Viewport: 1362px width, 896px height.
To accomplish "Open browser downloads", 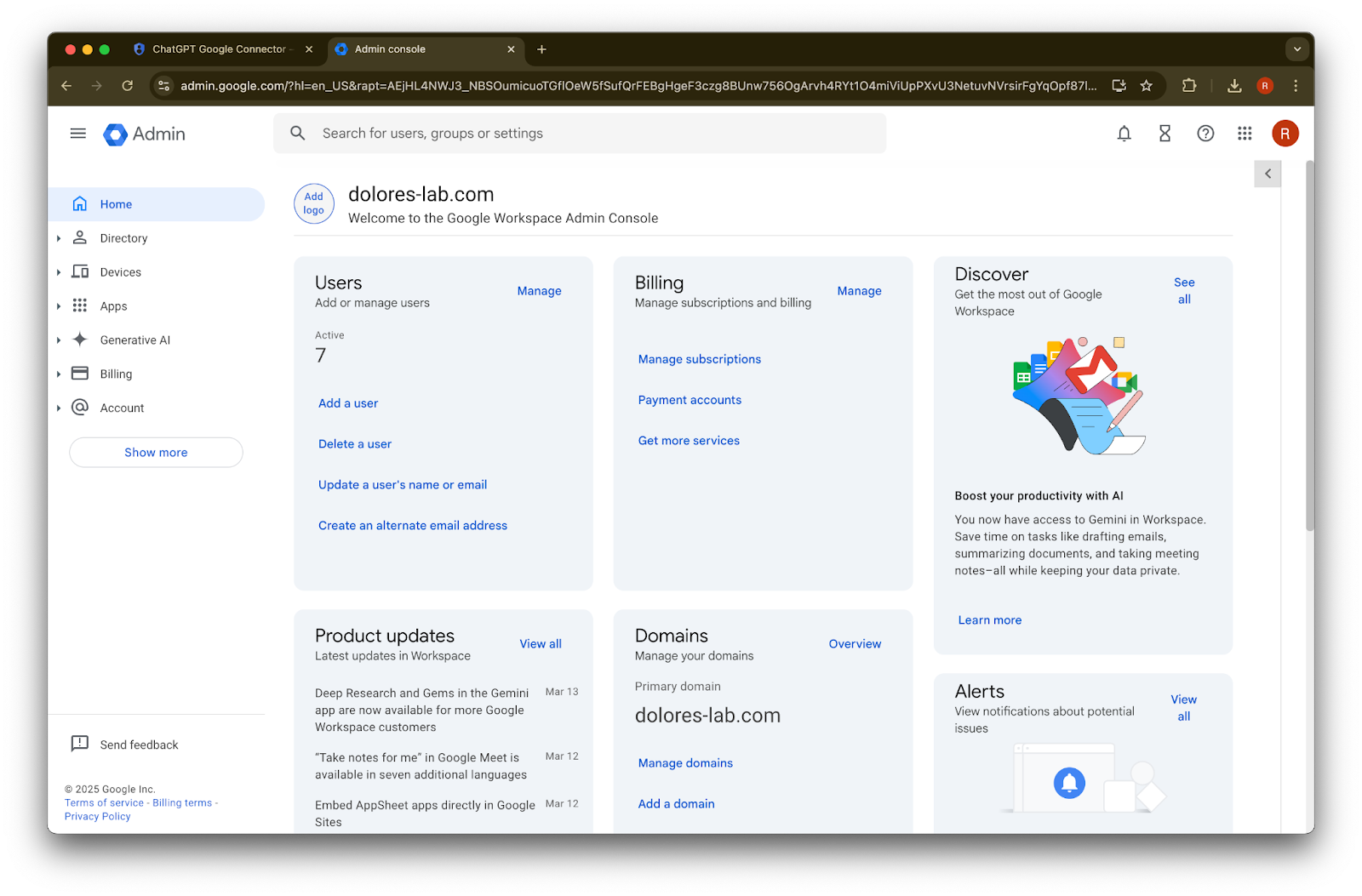I will (x=1234, y=86).
